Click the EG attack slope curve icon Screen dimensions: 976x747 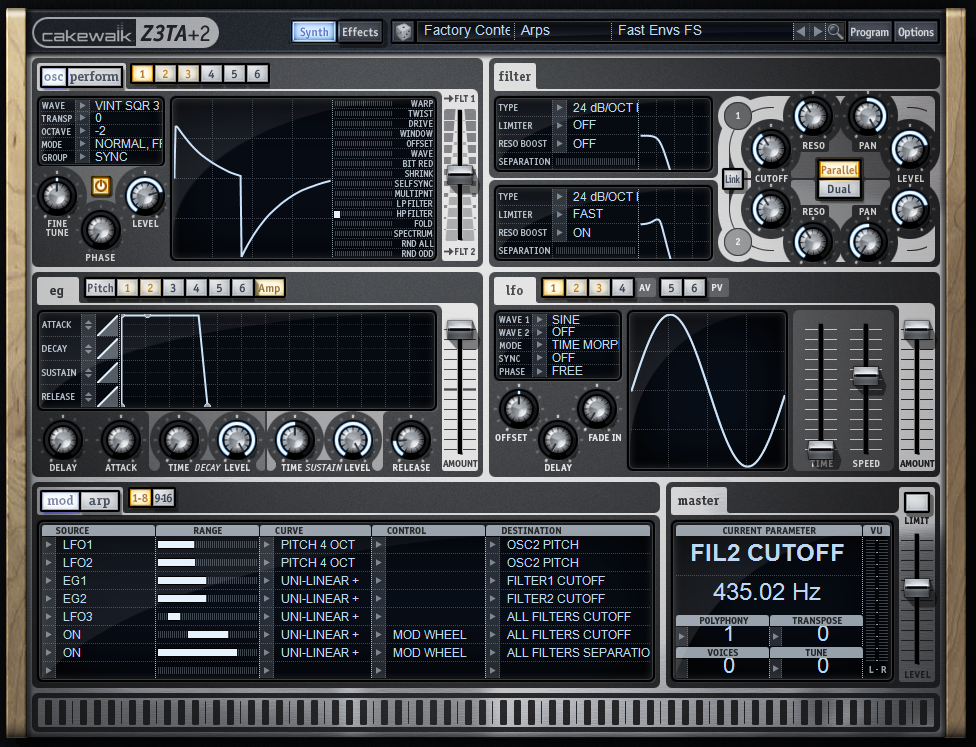(x=108, y=325)
